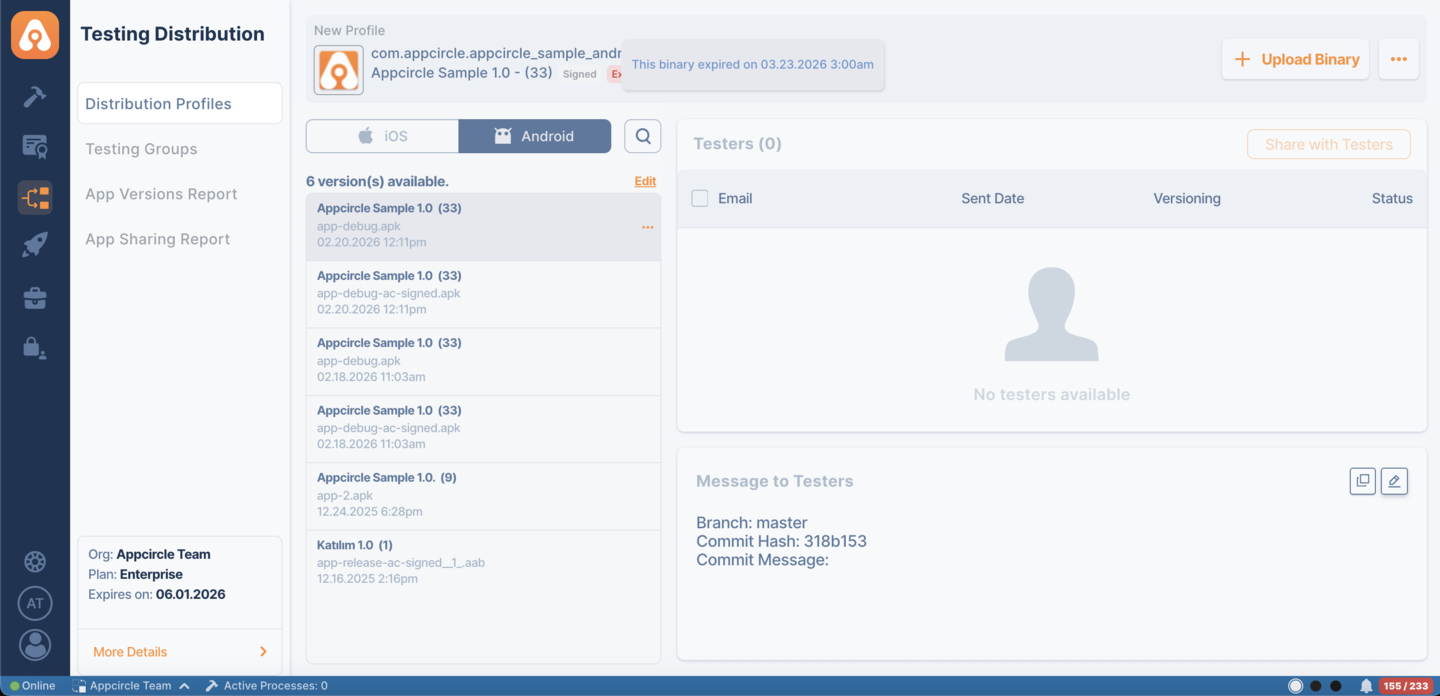Click the Upload Binary button
This screenshot has height=696, width=1440.
click(1295, 59)
